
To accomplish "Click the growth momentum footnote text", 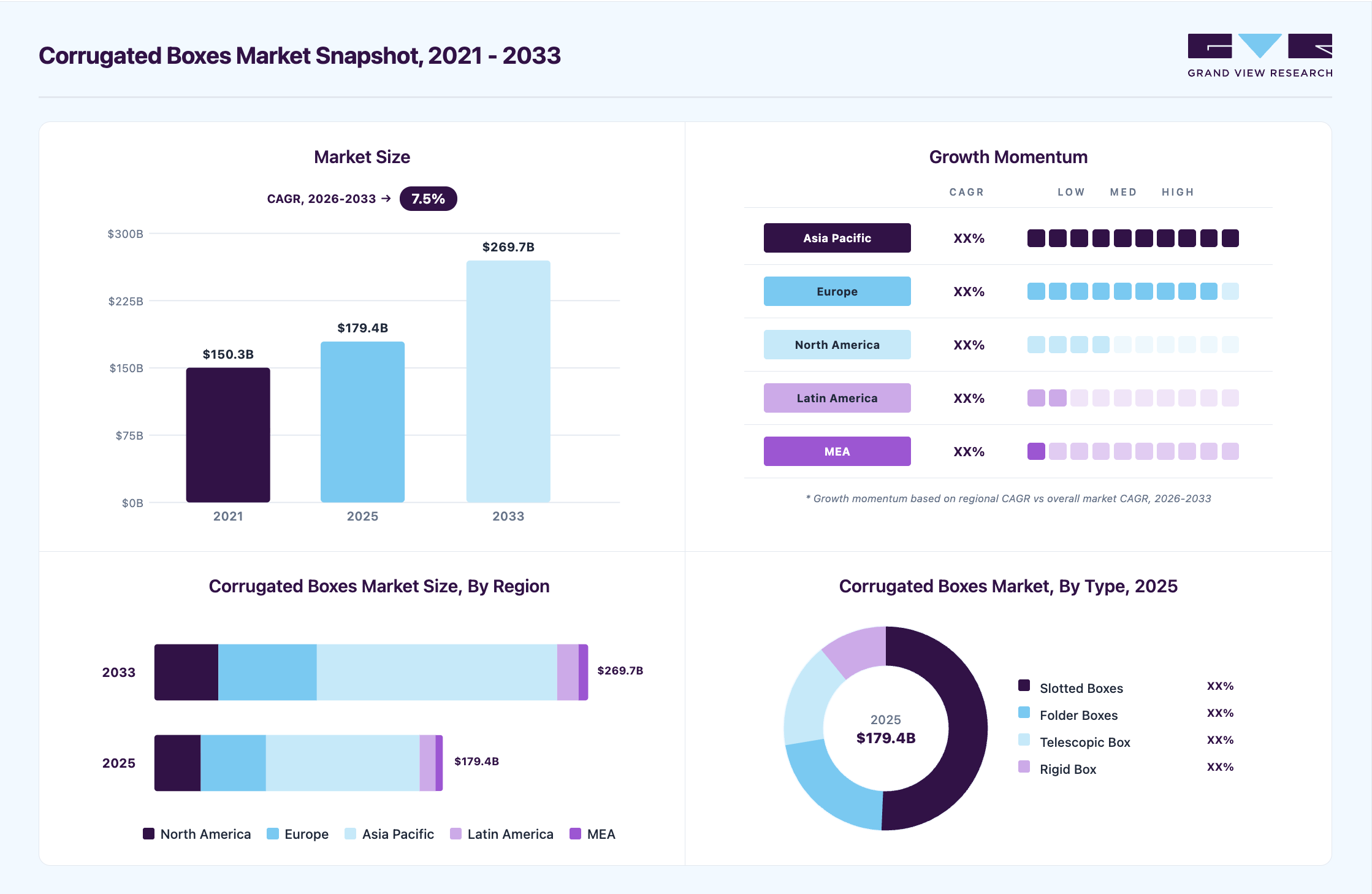I will (1008, 499).
